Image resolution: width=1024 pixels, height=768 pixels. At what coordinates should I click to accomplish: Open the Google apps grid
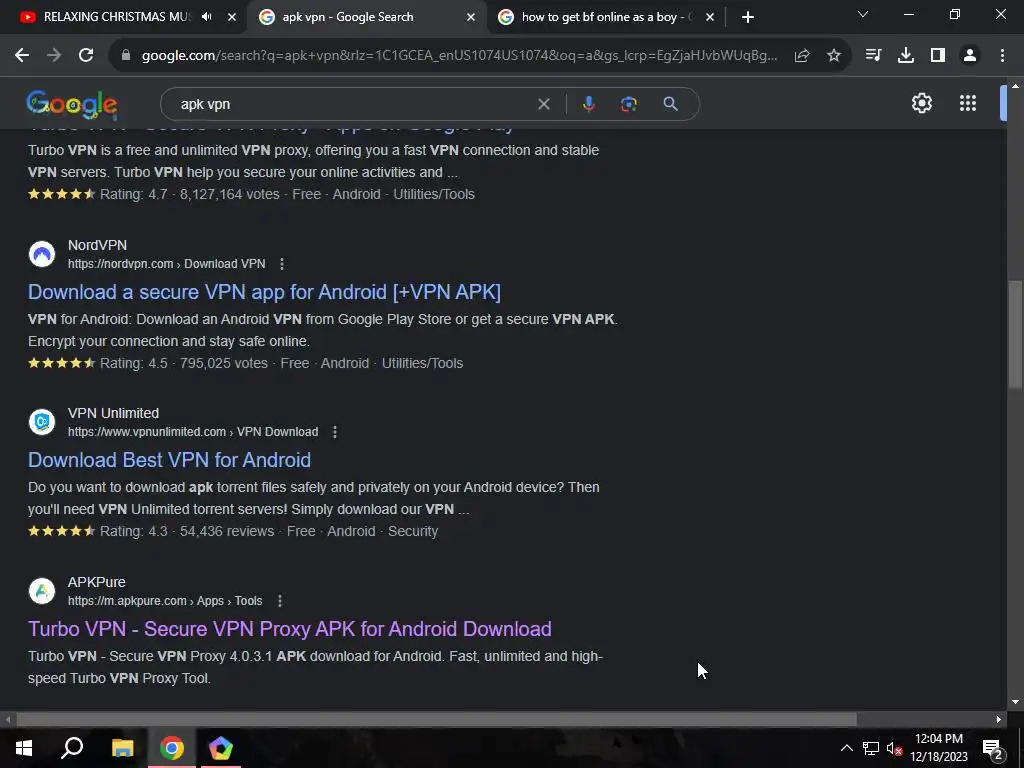(968, 103)
